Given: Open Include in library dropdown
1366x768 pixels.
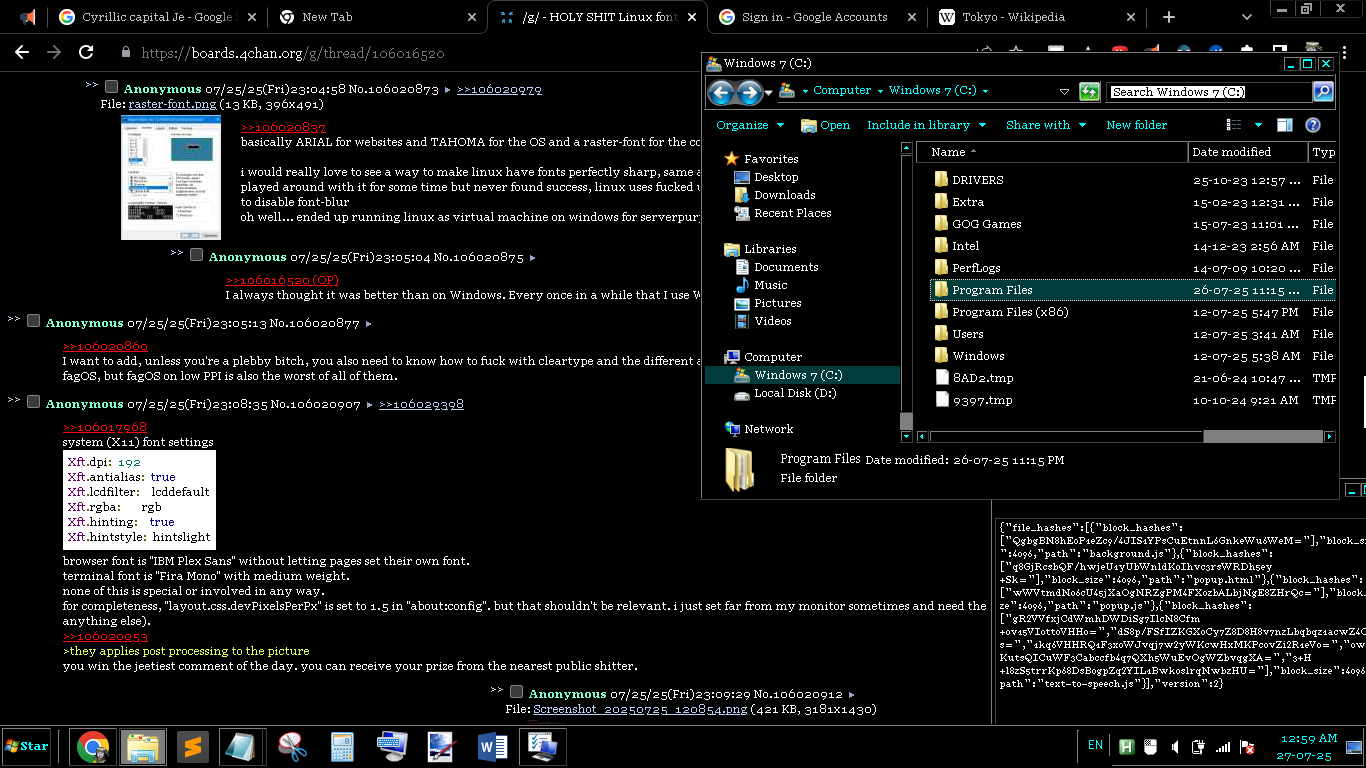Looking at the screenshot, I should click(x=926, y=125).
